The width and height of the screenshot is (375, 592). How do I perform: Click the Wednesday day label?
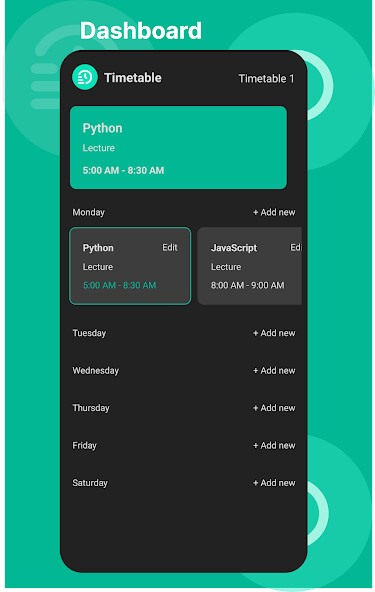[96, 370]
